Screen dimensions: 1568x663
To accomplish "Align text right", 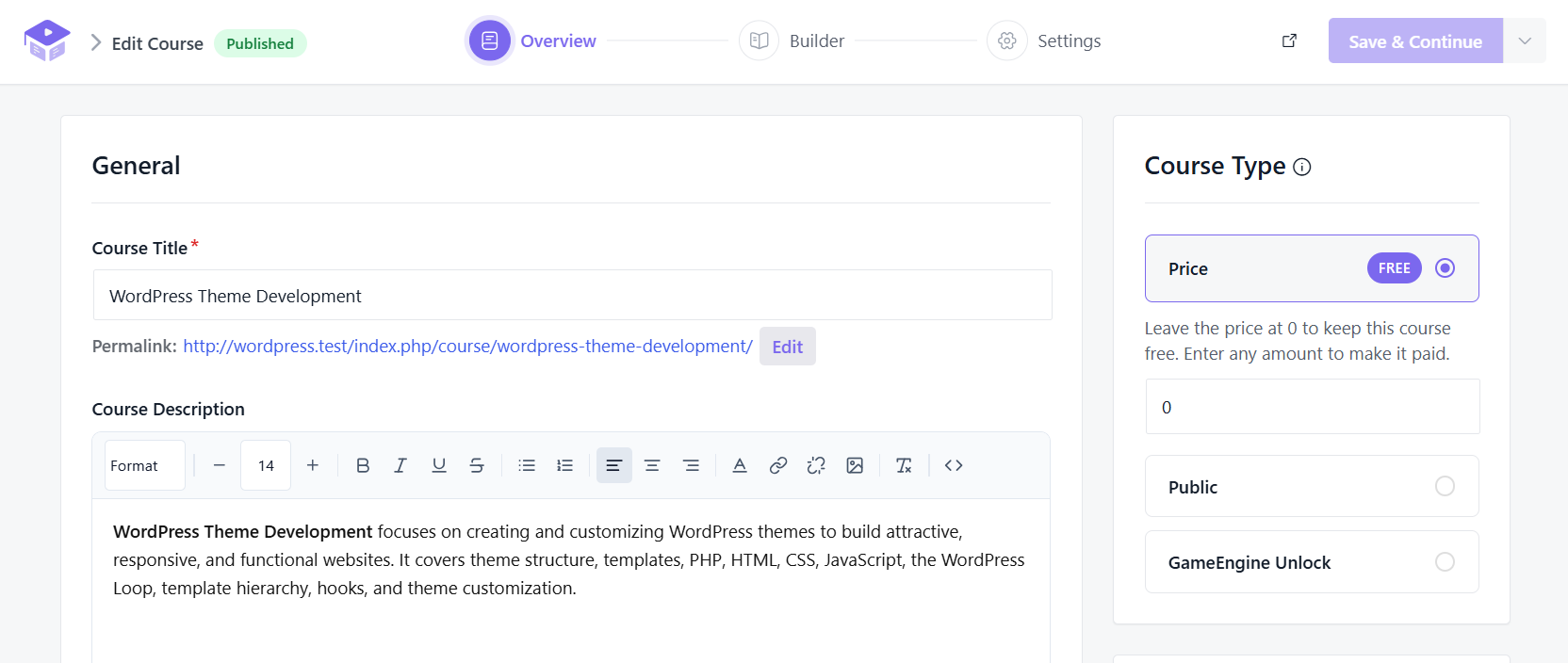I will coord(691,465).
